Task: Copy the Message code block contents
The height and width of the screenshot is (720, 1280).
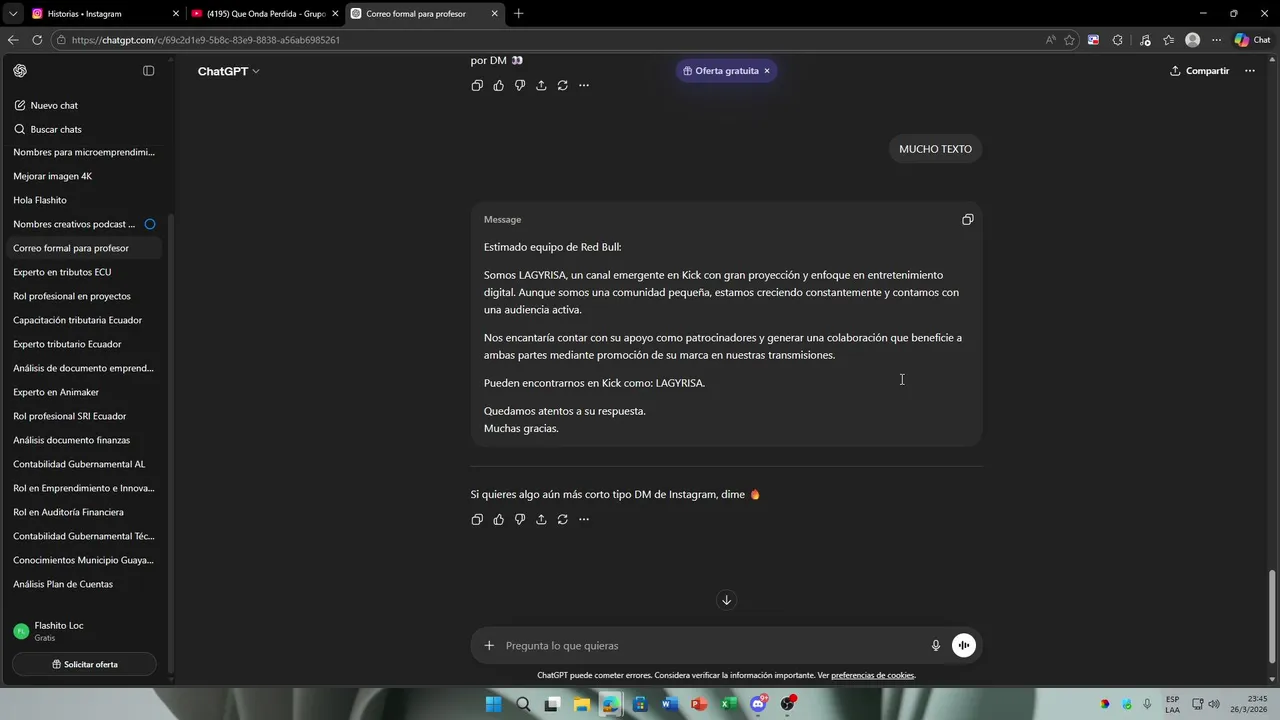Action: 967,219
